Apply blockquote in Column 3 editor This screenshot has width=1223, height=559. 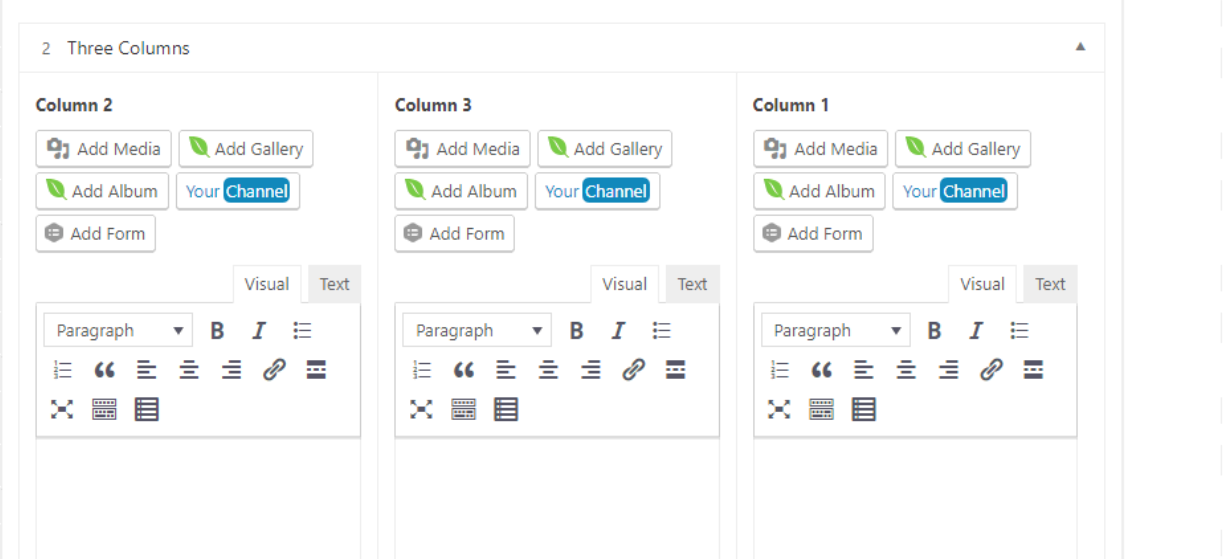coord(463,371)
